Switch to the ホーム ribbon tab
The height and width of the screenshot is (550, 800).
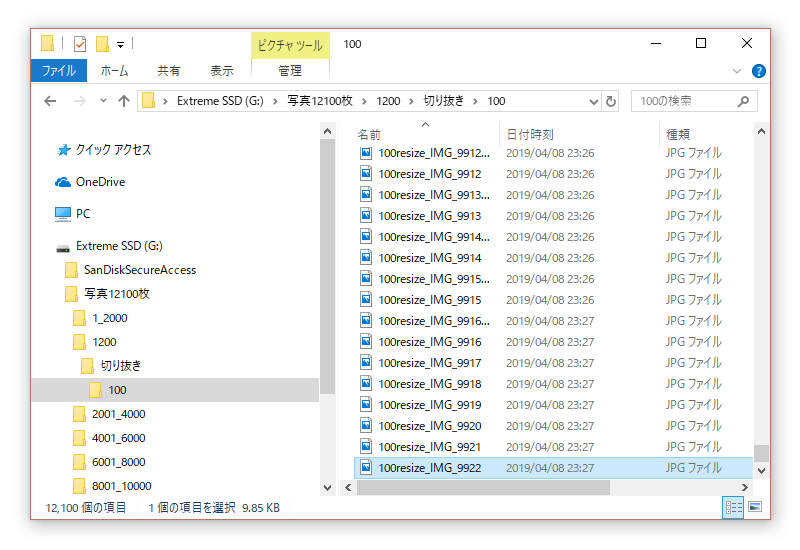pos(114,70)
